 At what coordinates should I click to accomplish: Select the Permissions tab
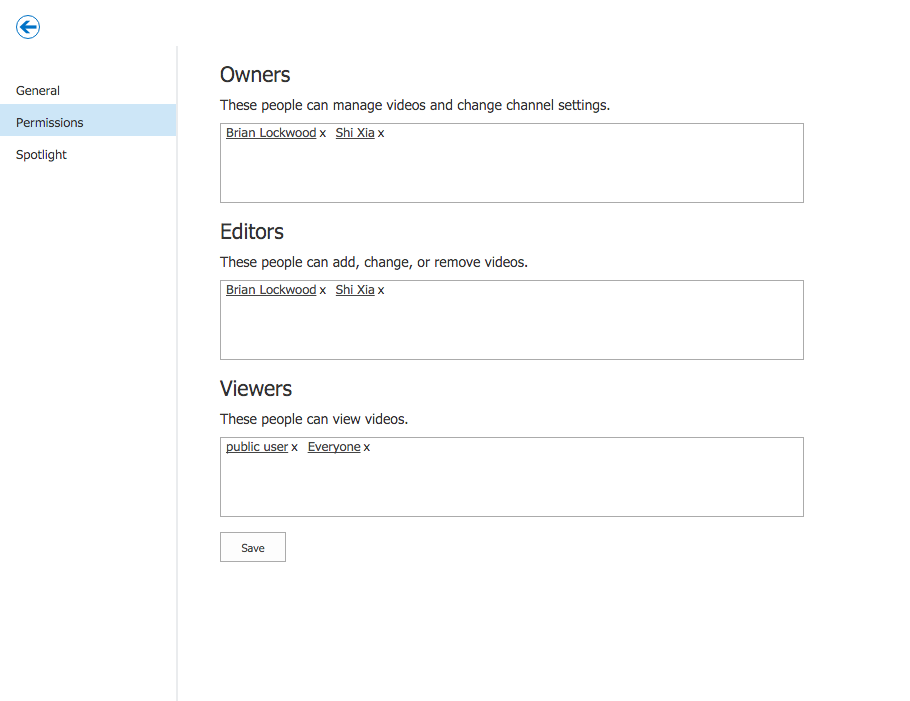point(88,122)
